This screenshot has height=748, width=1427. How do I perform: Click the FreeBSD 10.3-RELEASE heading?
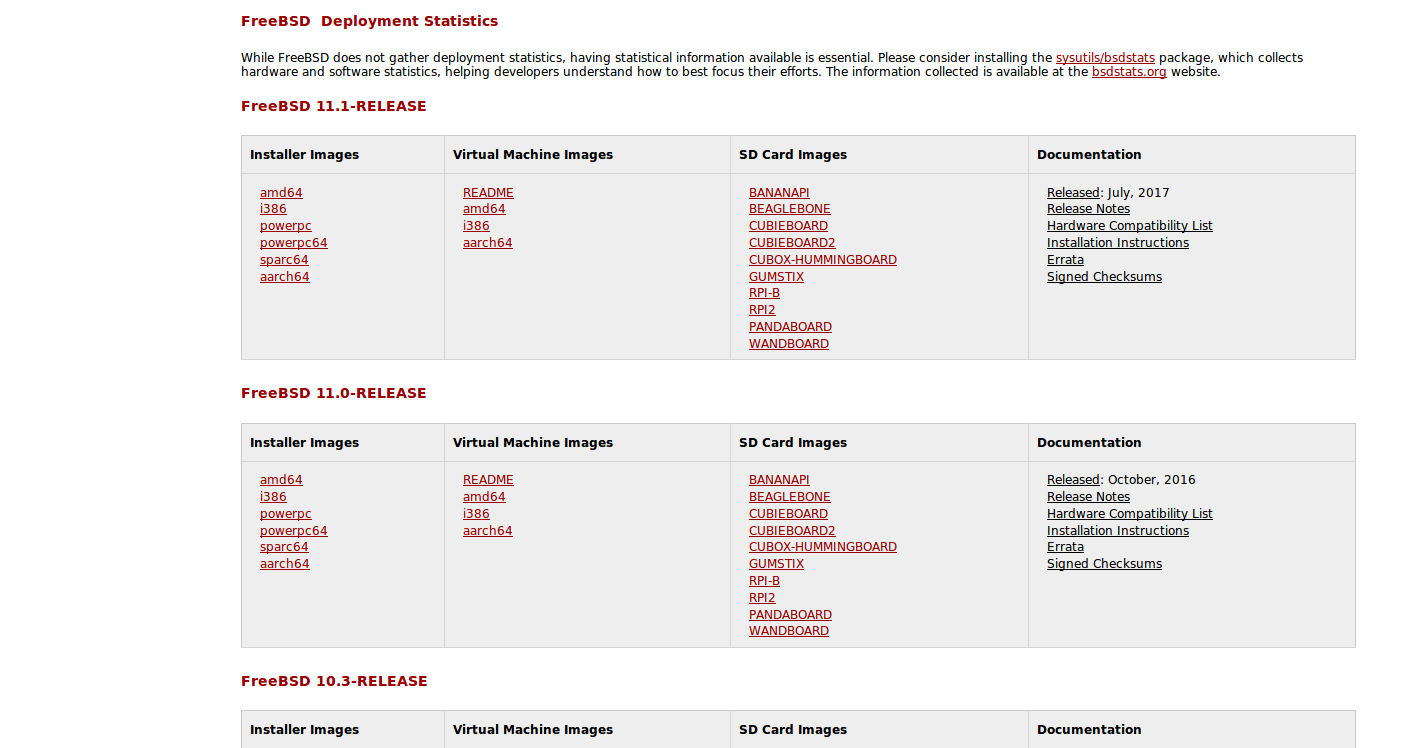click(x=334, y=681)
